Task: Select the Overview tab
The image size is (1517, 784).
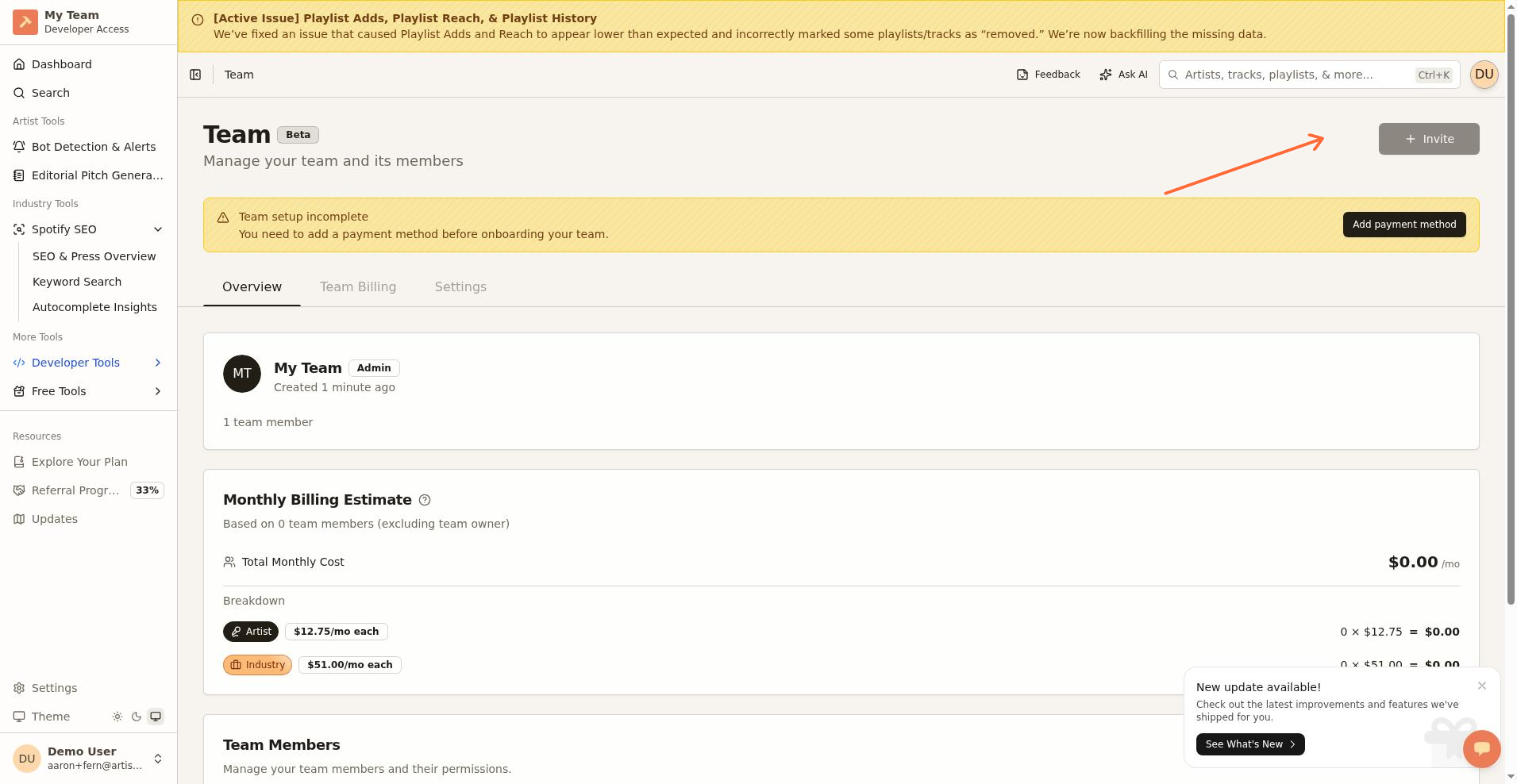Action: pyautogui.click(x=252, y=287)
